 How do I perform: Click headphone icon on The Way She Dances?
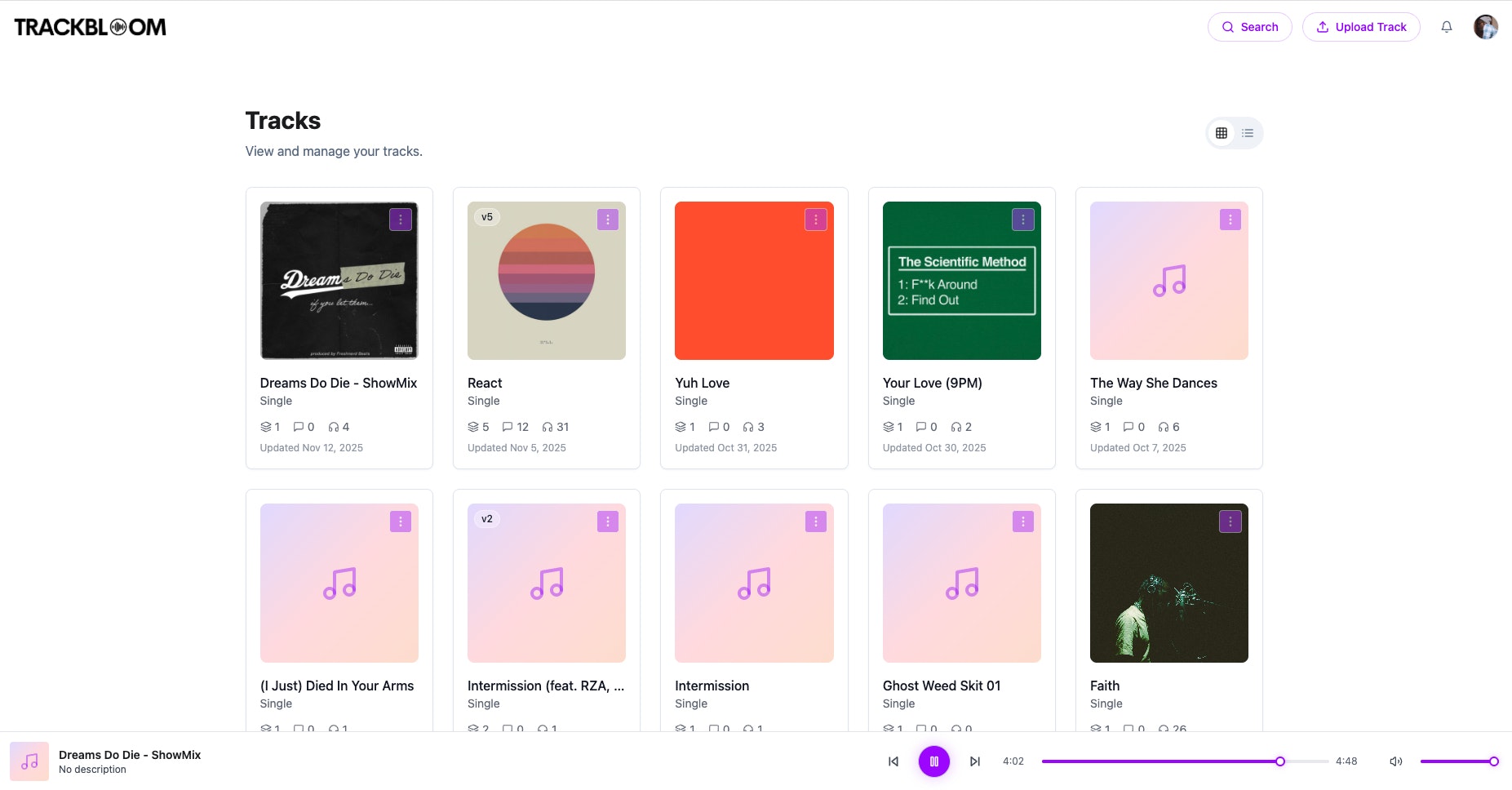(1164, 427)
